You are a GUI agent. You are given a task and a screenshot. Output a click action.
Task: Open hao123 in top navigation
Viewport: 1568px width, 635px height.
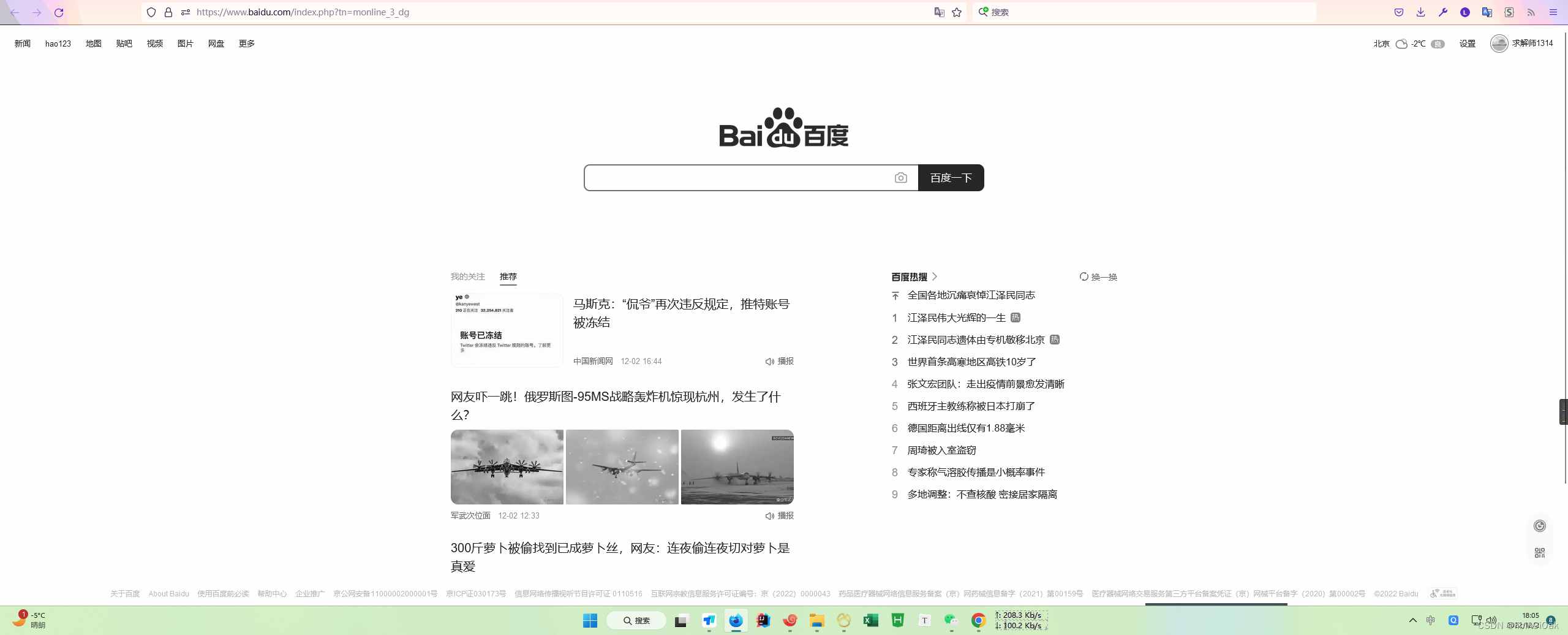tap(58, 44)
